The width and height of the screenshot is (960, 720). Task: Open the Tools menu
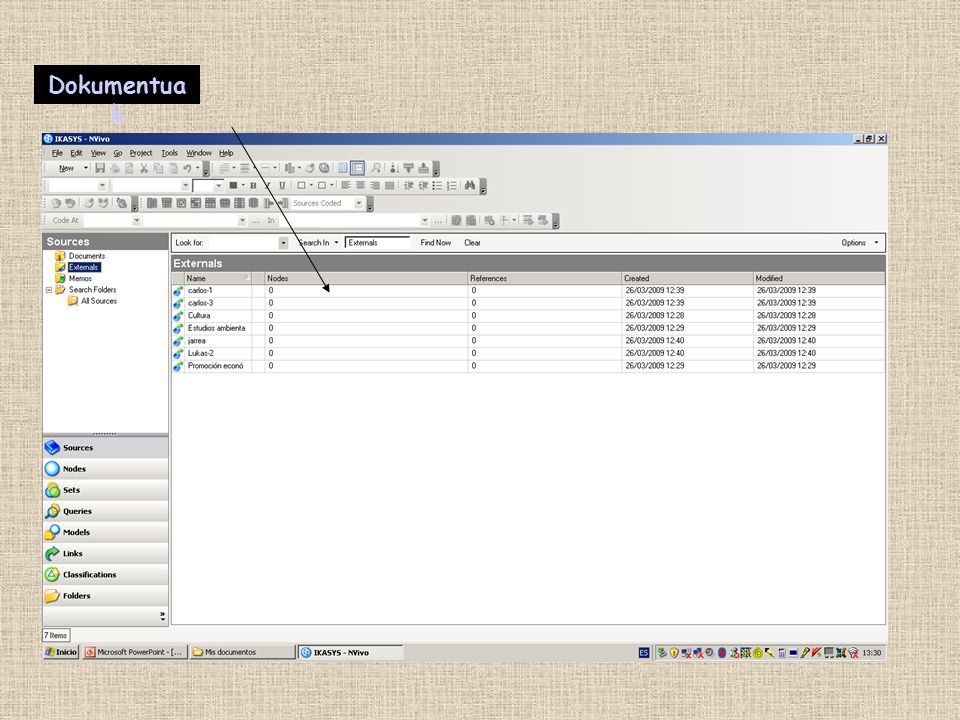click(170, 153)
